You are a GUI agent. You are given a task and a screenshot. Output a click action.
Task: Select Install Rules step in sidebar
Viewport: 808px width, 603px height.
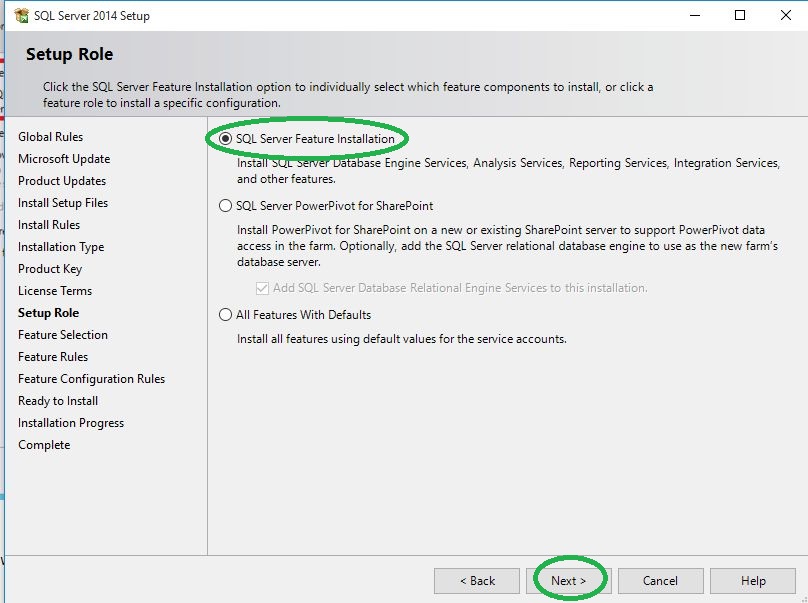pyautogui.click(x=49, y=225)
